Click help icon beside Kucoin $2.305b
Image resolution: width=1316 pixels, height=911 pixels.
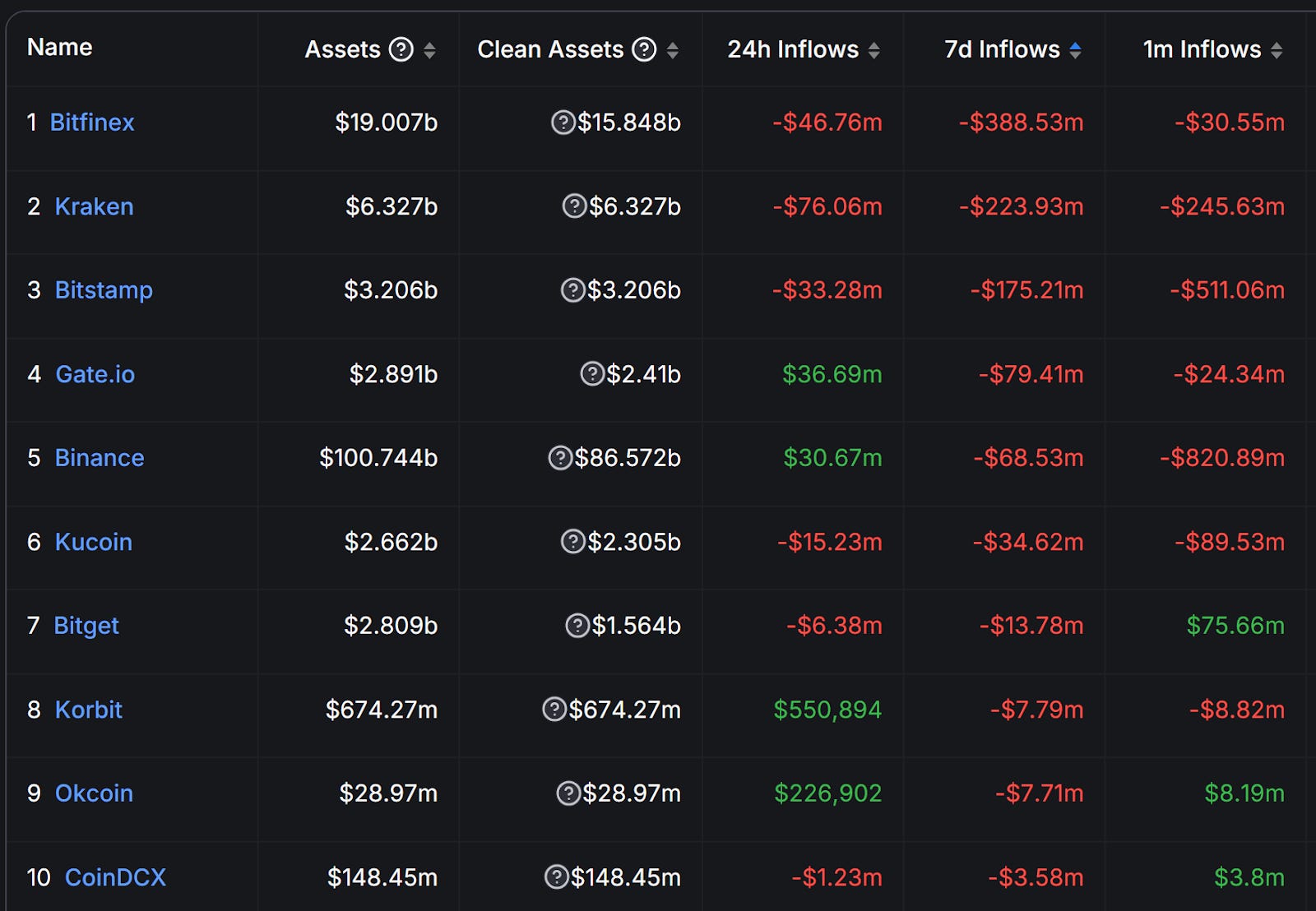[x=572, y=541]
